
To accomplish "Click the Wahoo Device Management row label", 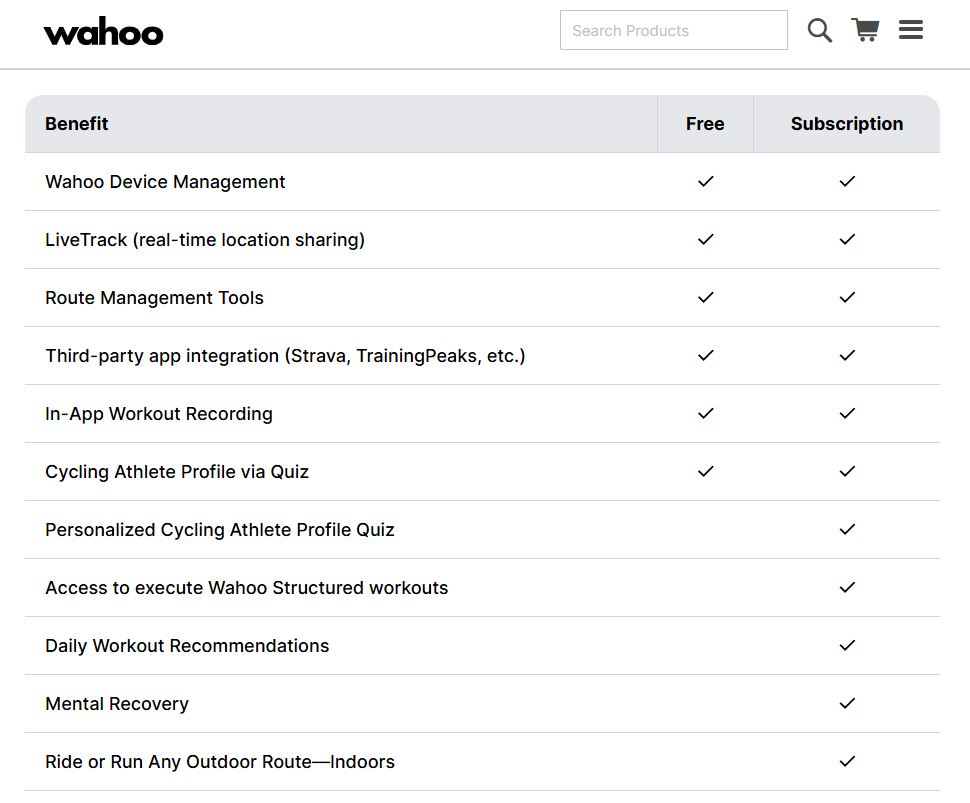I will 165,182.
